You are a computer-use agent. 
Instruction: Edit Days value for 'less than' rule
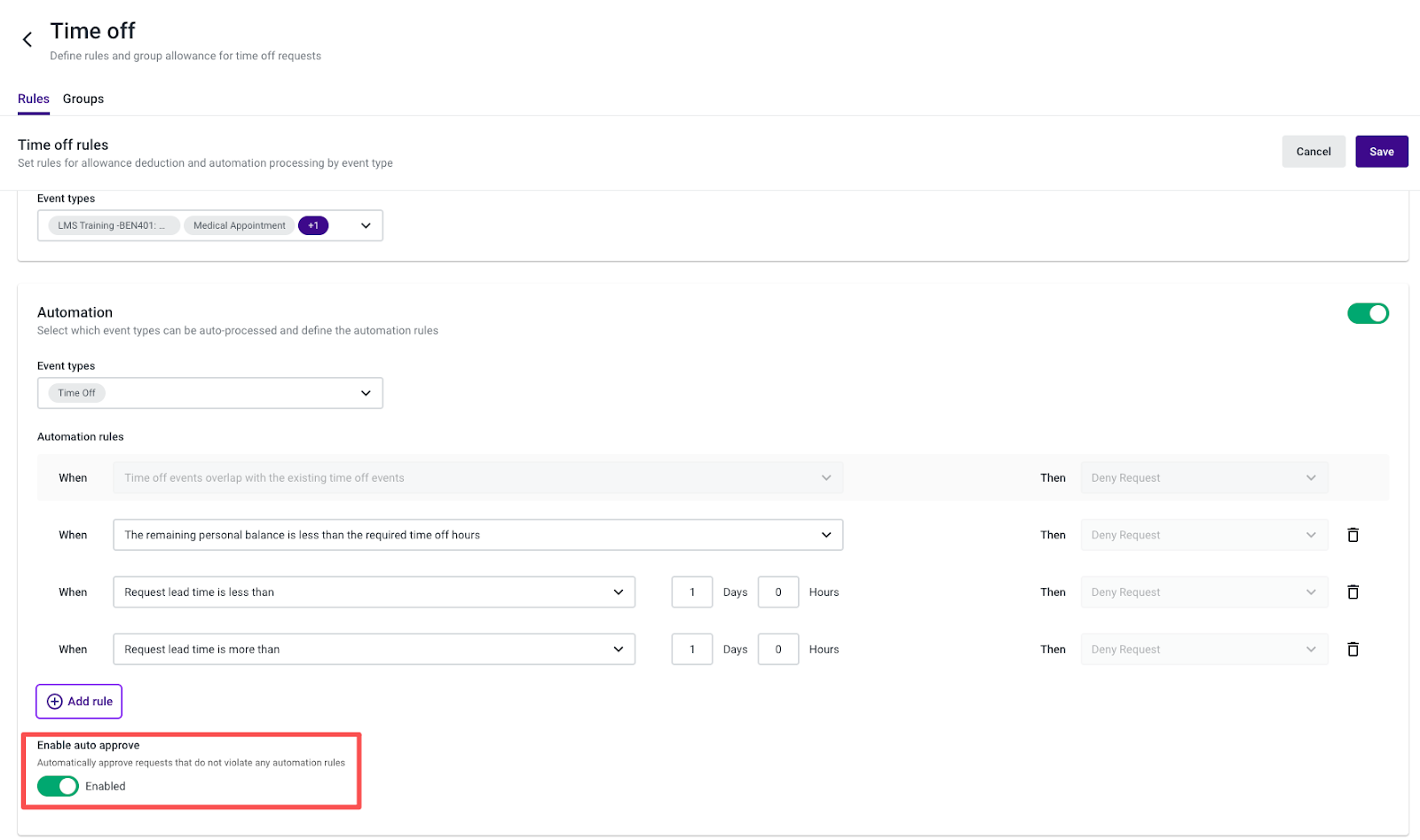(x=692, y=592)
